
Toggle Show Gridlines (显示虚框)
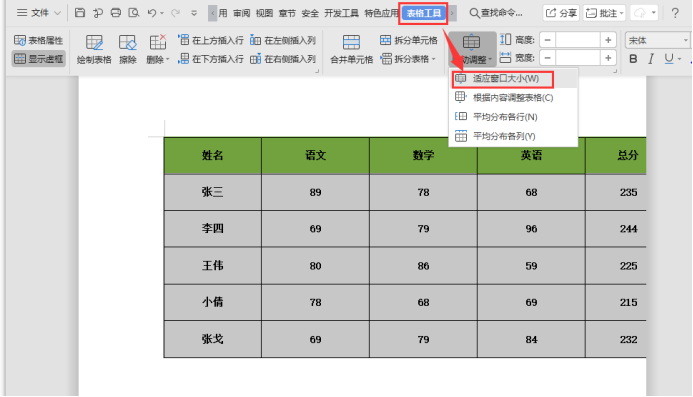(x=38, y=58)
